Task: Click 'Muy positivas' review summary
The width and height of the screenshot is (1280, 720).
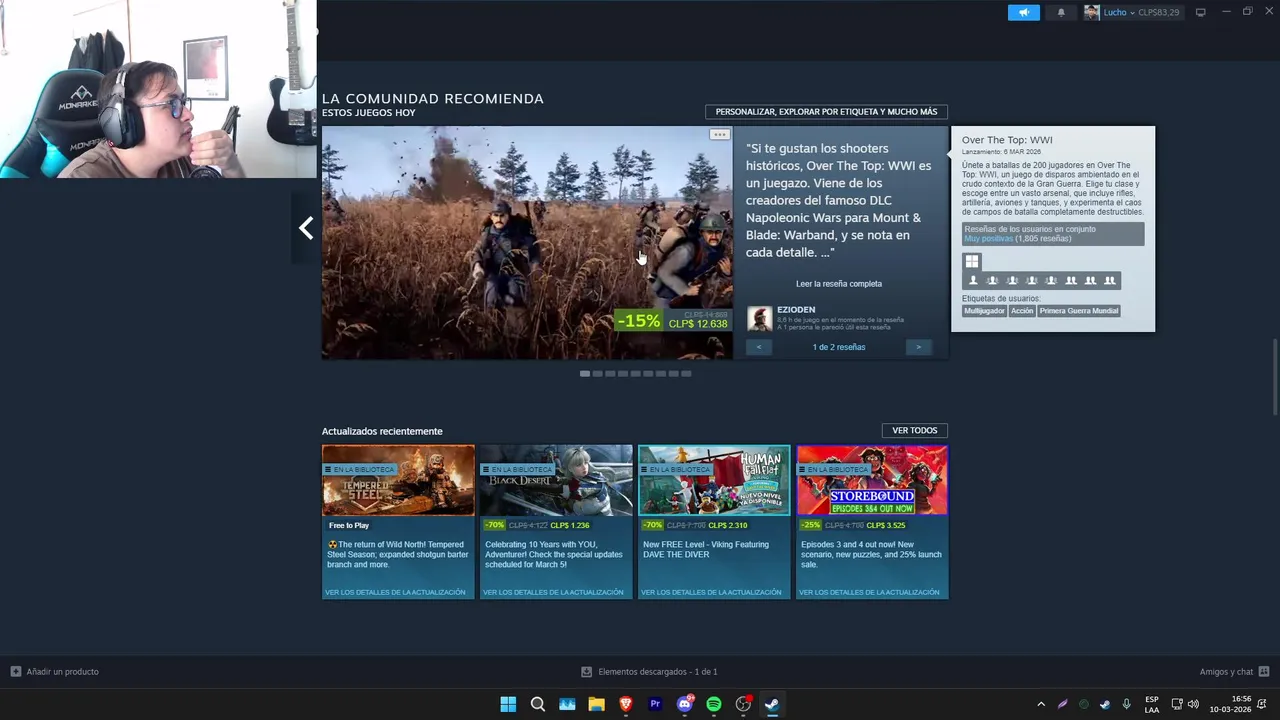Action: tap(988, 239)
